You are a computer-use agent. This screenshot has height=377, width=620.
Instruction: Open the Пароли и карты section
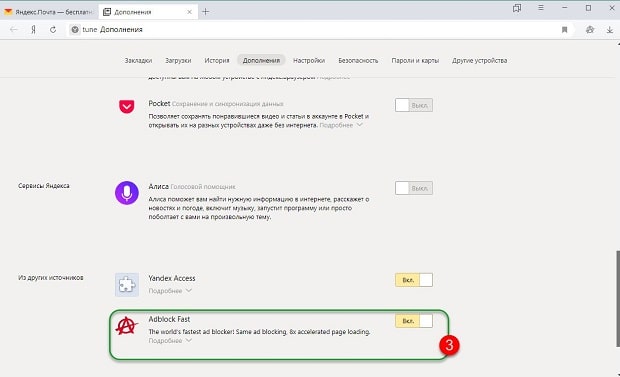point(415,61)
